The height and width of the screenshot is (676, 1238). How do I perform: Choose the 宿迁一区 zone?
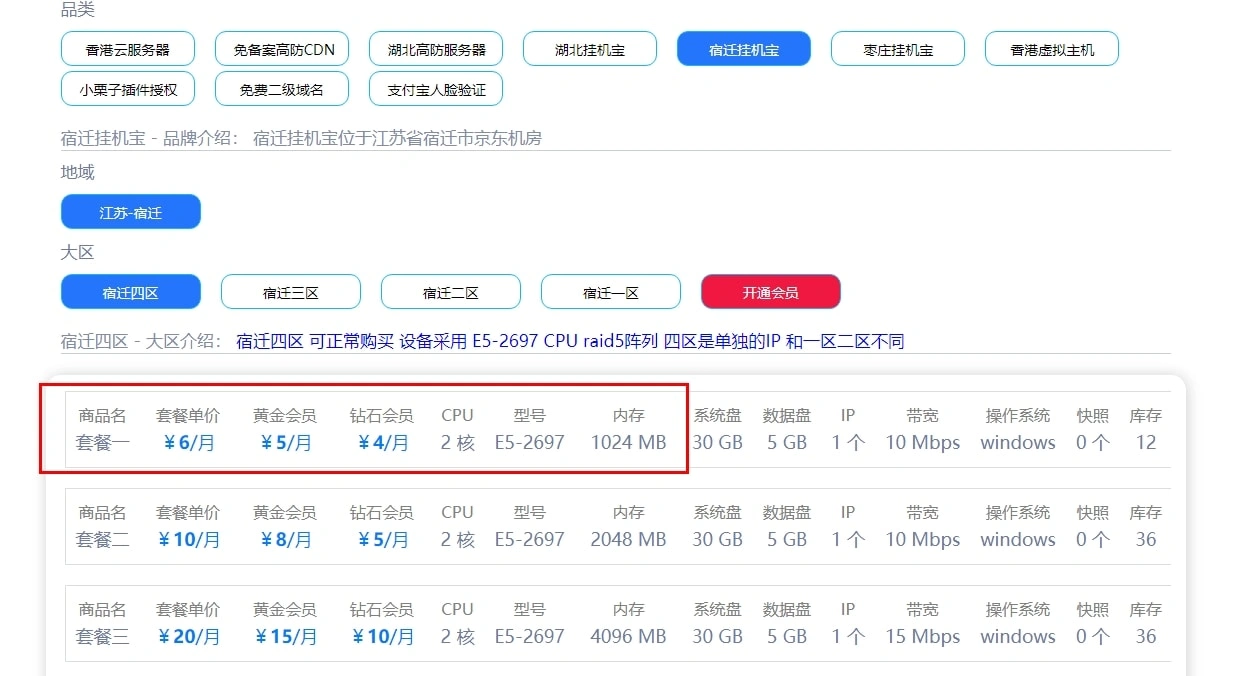click(610, 292)
